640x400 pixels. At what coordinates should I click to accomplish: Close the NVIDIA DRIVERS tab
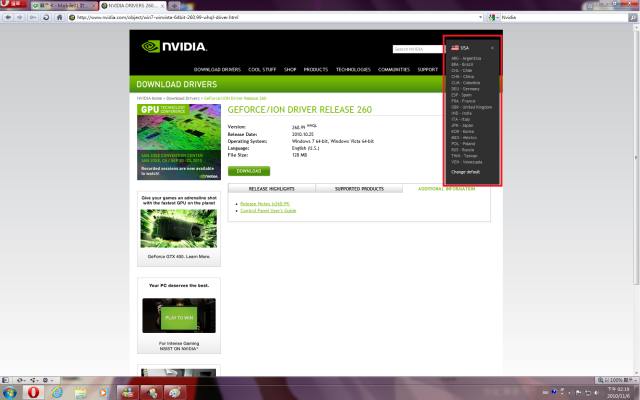pyautogui.click(x=163, y=6)
